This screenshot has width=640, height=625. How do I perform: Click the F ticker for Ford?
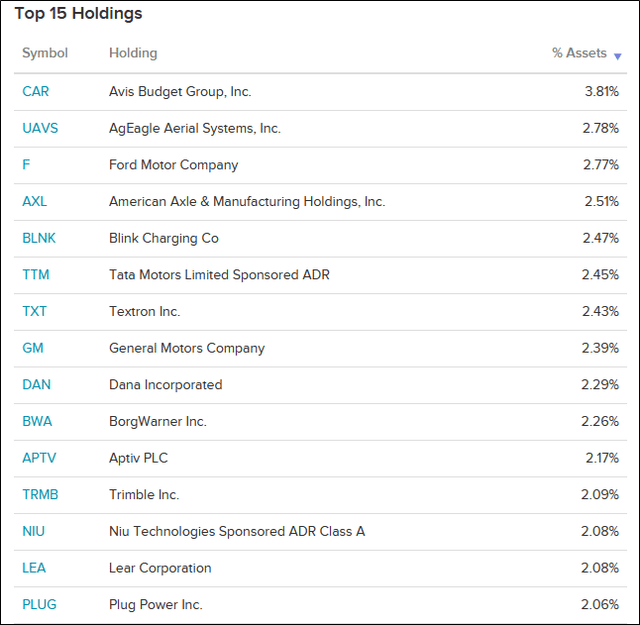(x=26, y=165)
